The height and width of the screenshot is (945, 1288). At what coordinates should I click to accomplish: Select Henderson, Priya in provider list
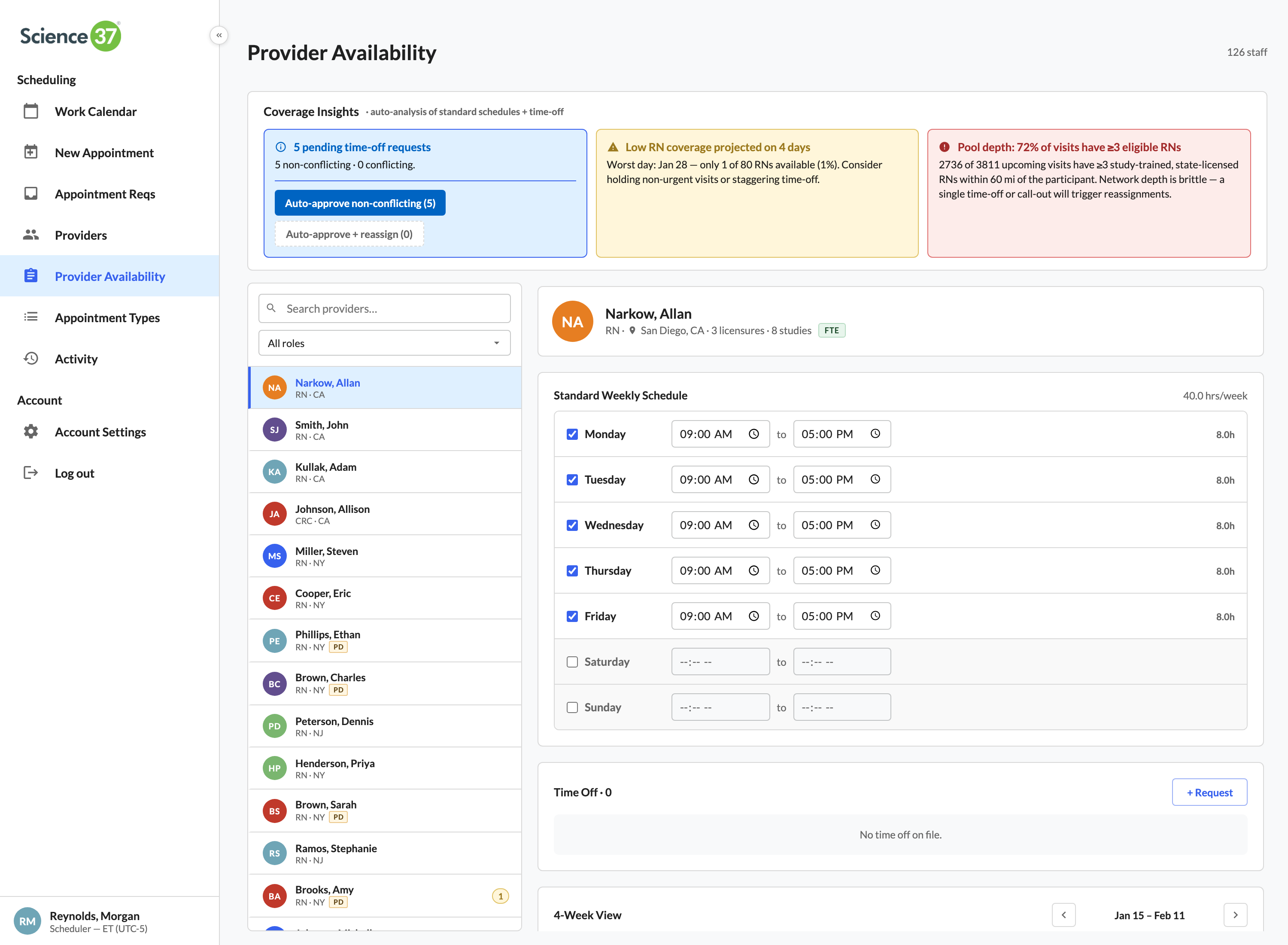pyautogui.click(x=385, y=768)
